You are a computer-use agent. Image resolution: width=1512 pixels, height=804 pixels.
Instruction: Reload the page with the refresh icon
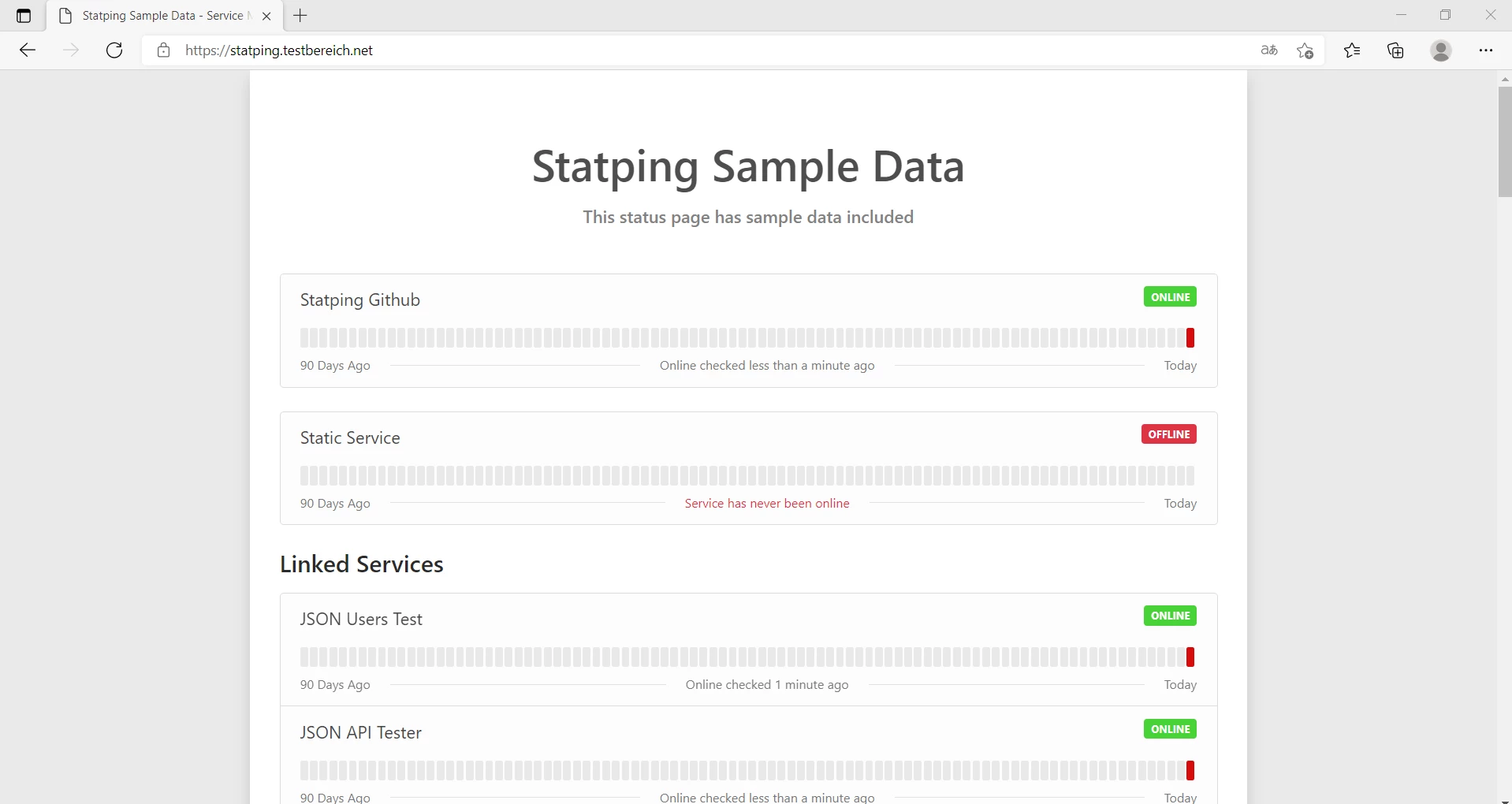[x=114, y=50]
